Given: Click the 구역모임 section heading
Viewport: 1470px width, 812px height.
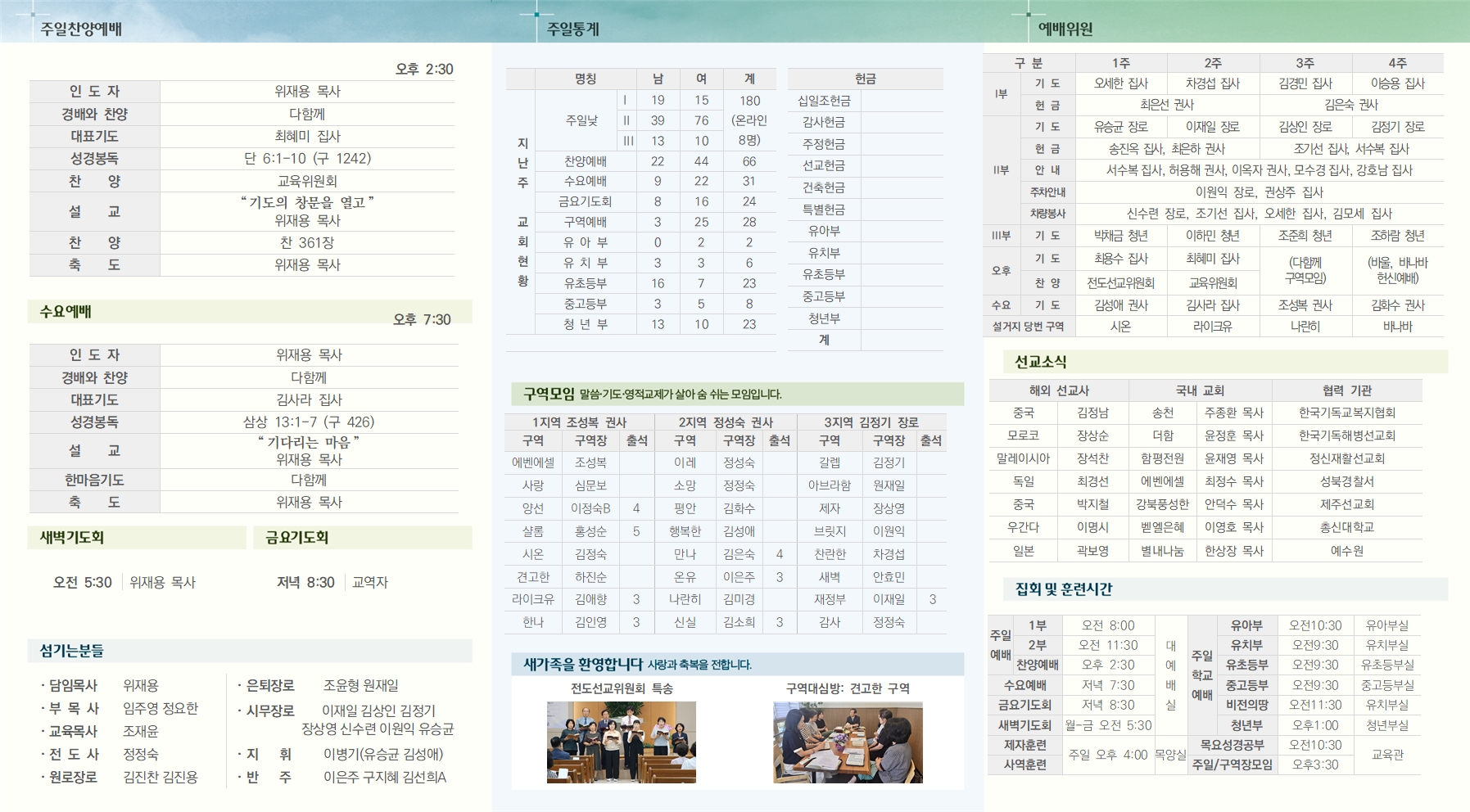Looking at the screenshot, I should 549,395.
